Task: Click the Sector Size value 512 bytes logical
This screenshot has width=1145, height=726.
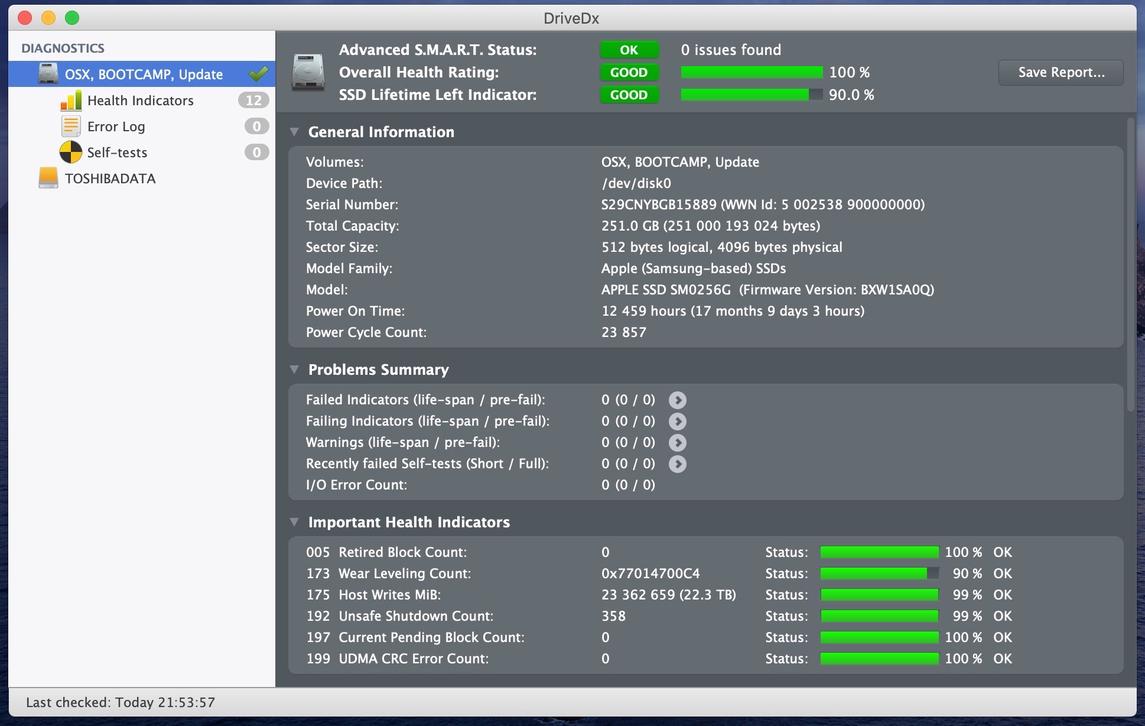Action: click(721, 247)
